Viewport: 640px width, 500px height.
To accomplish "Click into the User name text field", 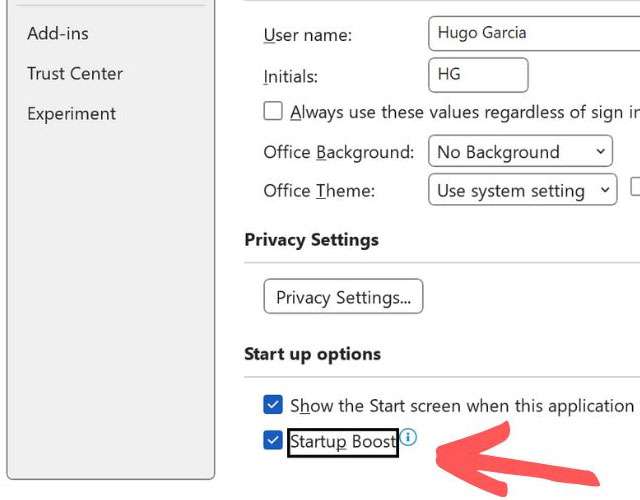I will pos(533,33).
